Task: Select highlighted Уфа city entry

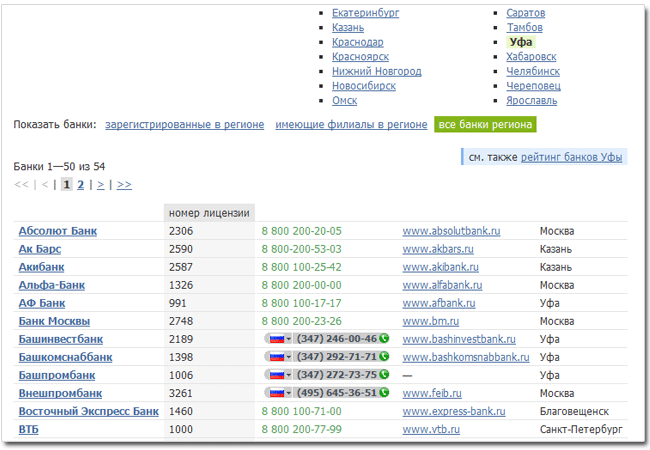Action: pos(521,42)
